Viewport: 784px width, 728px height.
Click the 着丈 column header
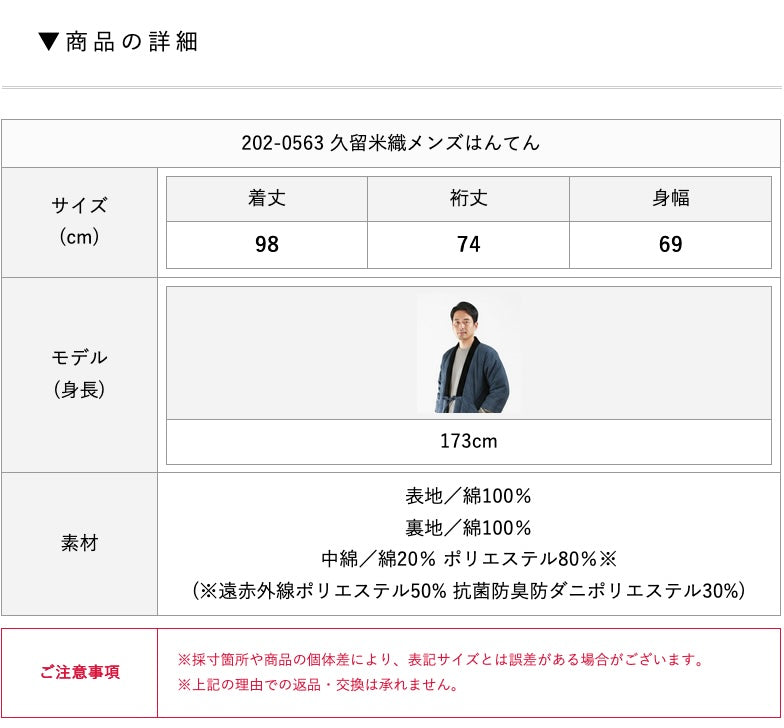click(267, 198)
